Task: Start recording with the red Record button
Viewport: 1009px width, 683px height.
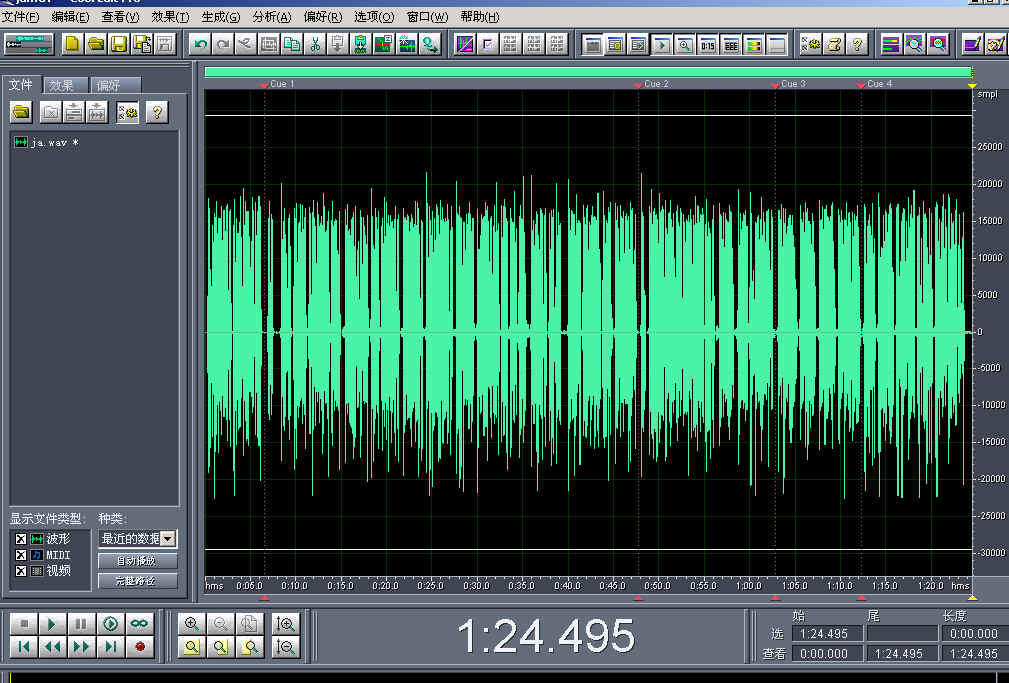Action: (x=140, y=647)
